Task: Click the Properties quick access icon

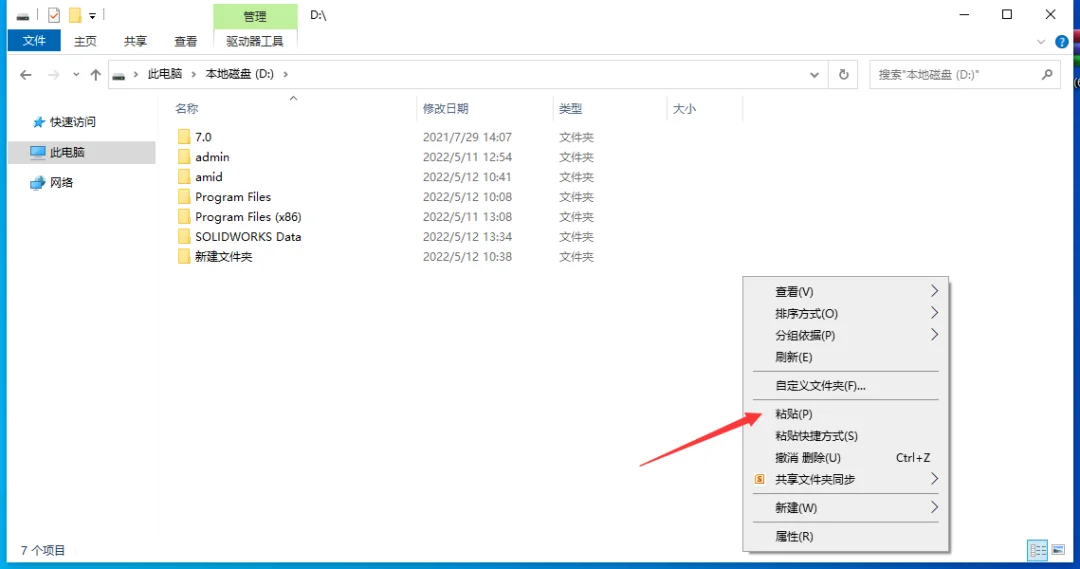Action: (54, 14)
